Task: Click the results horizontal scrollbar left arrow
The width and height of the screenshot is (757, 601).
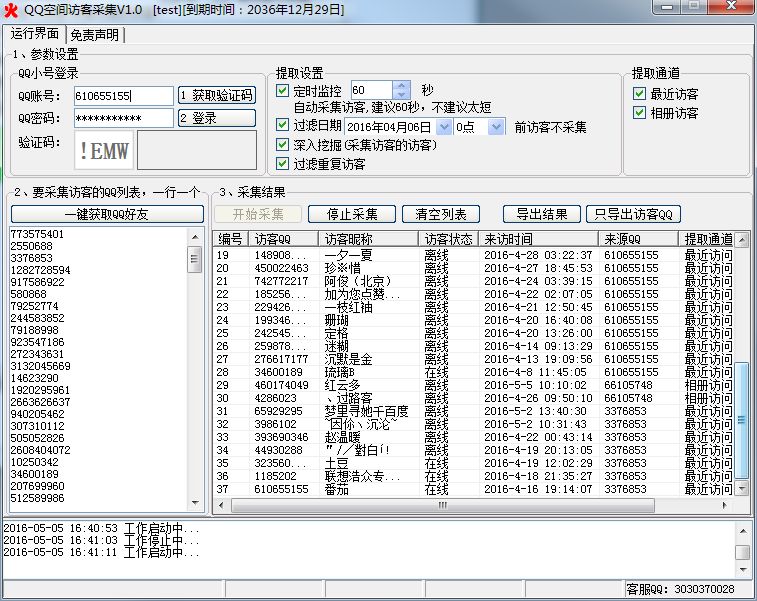Action: [x=222, y=505]
